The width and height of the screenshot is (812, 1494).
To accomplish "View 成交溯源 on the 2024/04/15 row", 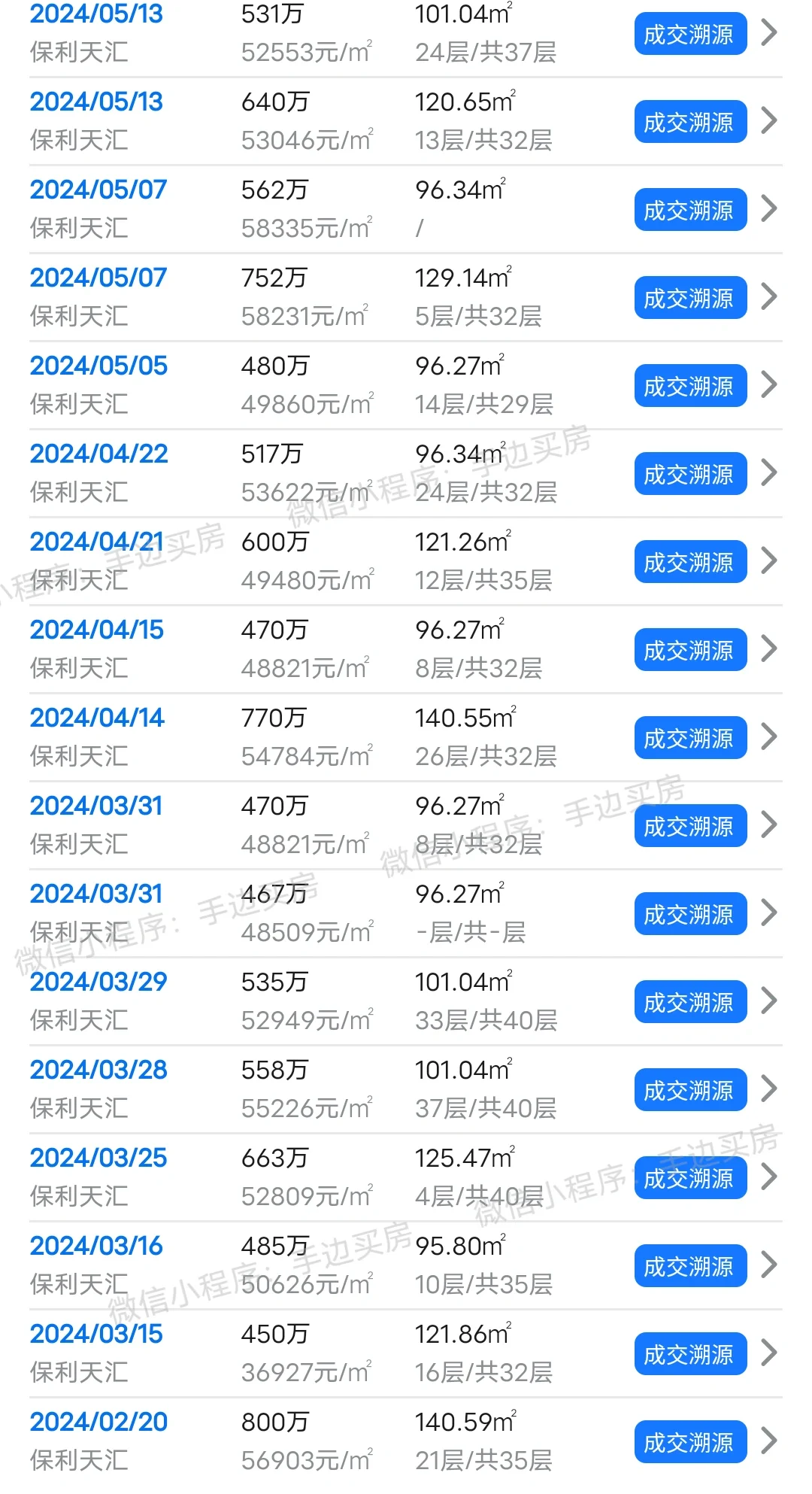I will click(690, 650).
